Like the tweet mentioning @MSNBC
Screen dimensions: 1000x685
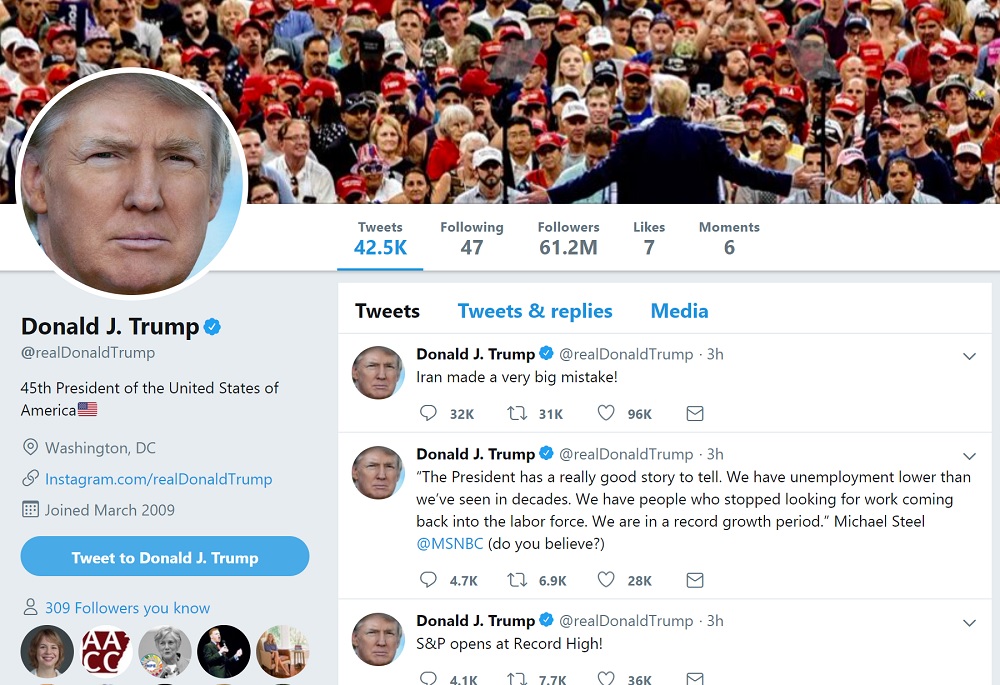606,580
